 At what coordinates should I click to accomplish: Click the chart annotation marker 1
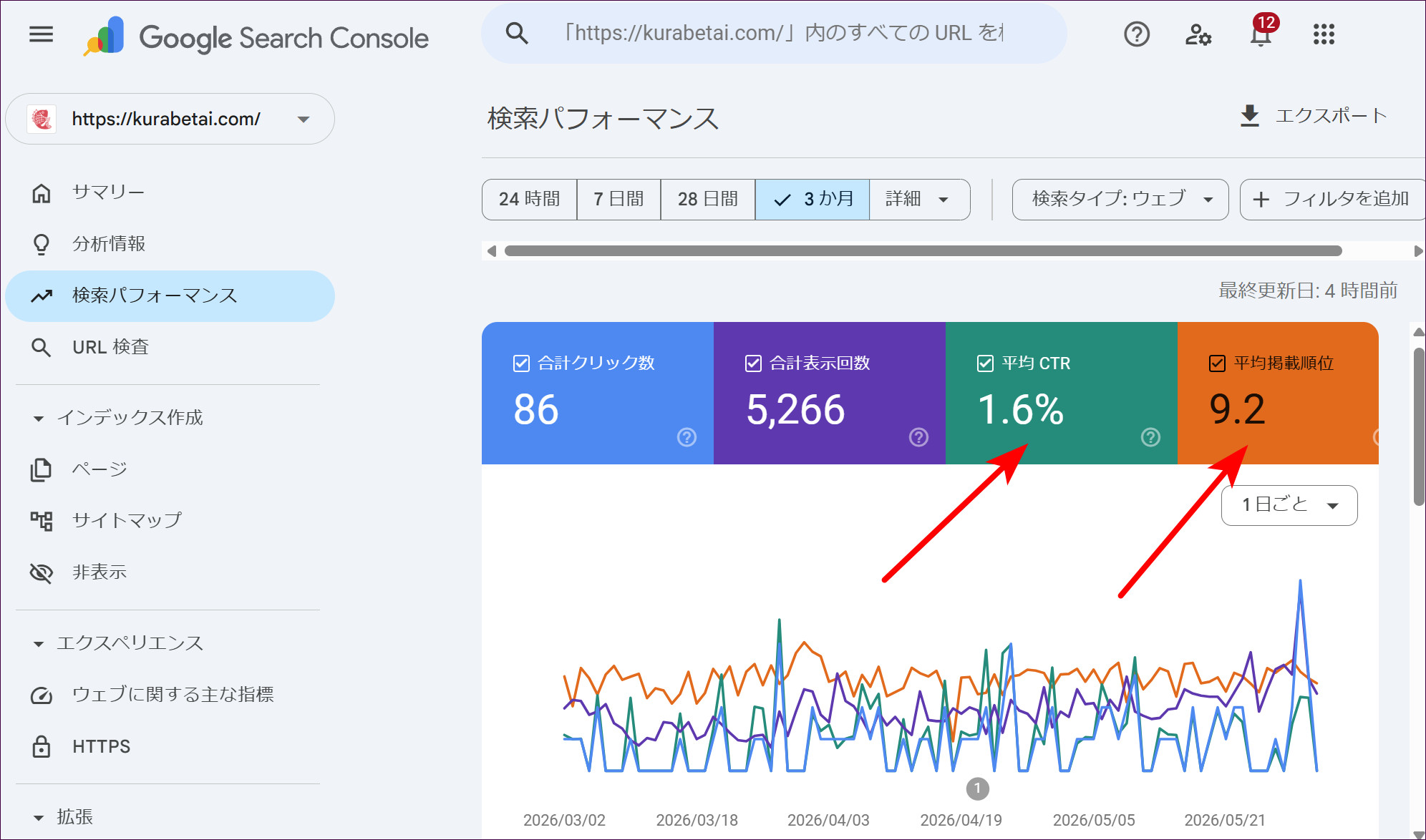coord(977,788)
